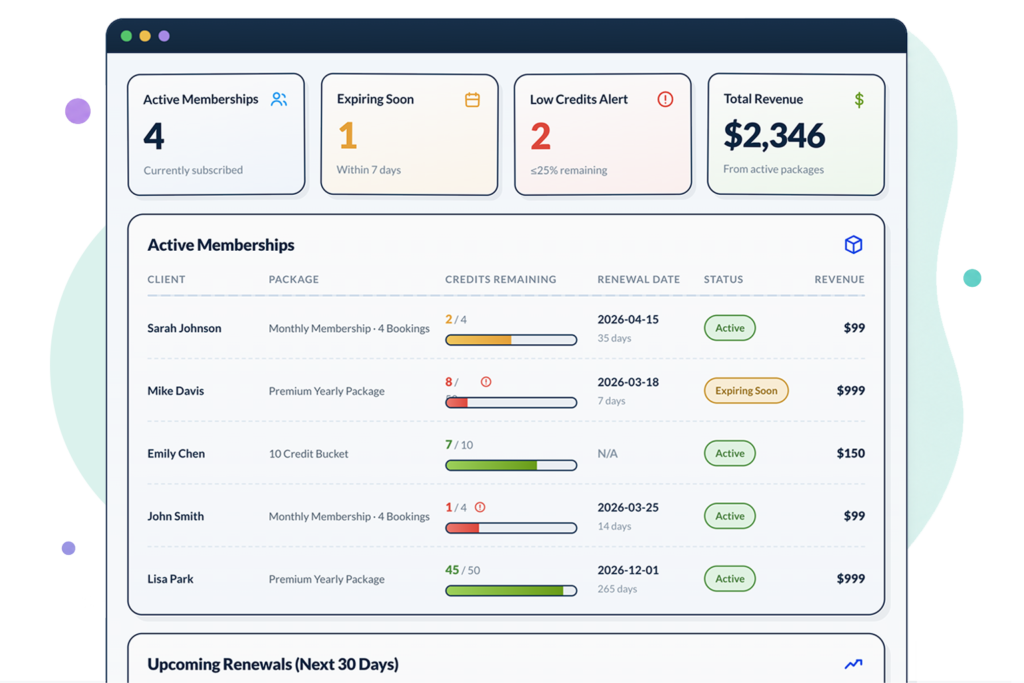The height and width of the screenshot is (683, 1024).
Task: Click the green dollar icon on Total Revenue card
Action: 859,100
